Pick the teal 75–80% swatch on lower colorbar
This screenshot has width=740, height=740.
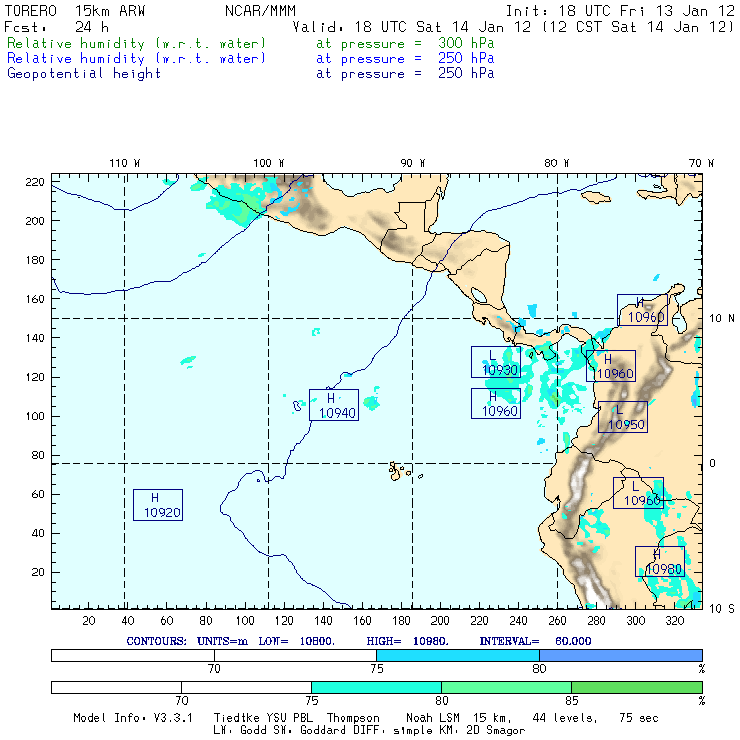click(x=376, y=687)
